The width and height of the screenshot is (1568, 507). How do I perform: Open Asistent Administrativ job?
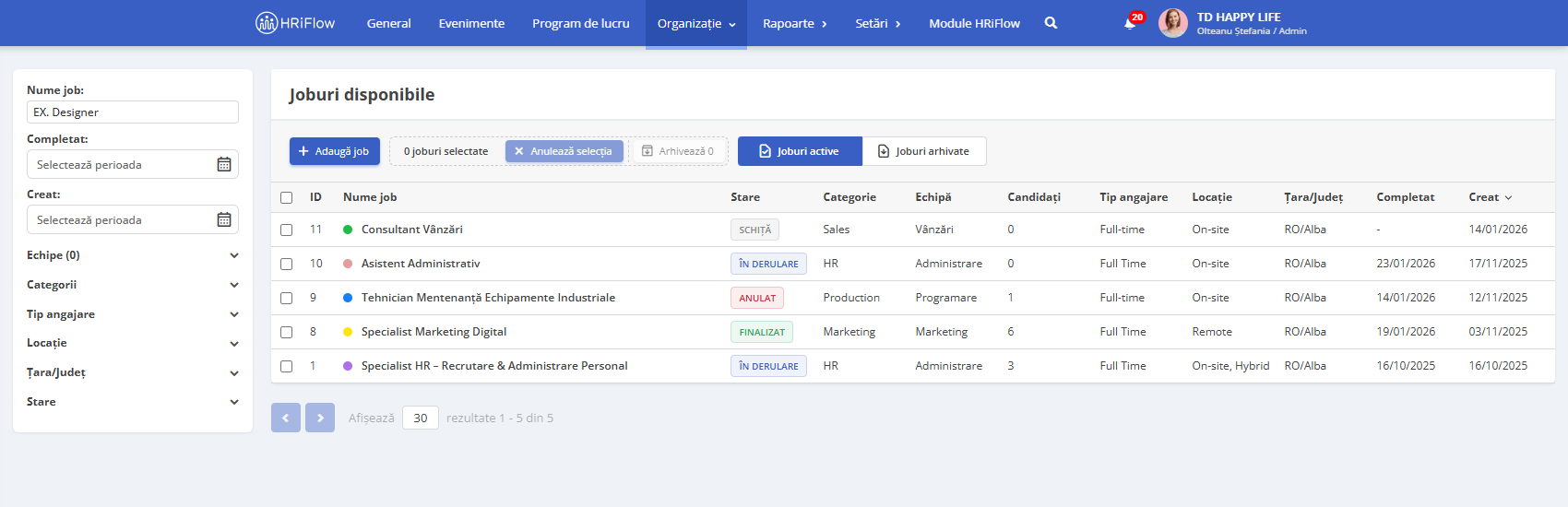tap(421, 264)
